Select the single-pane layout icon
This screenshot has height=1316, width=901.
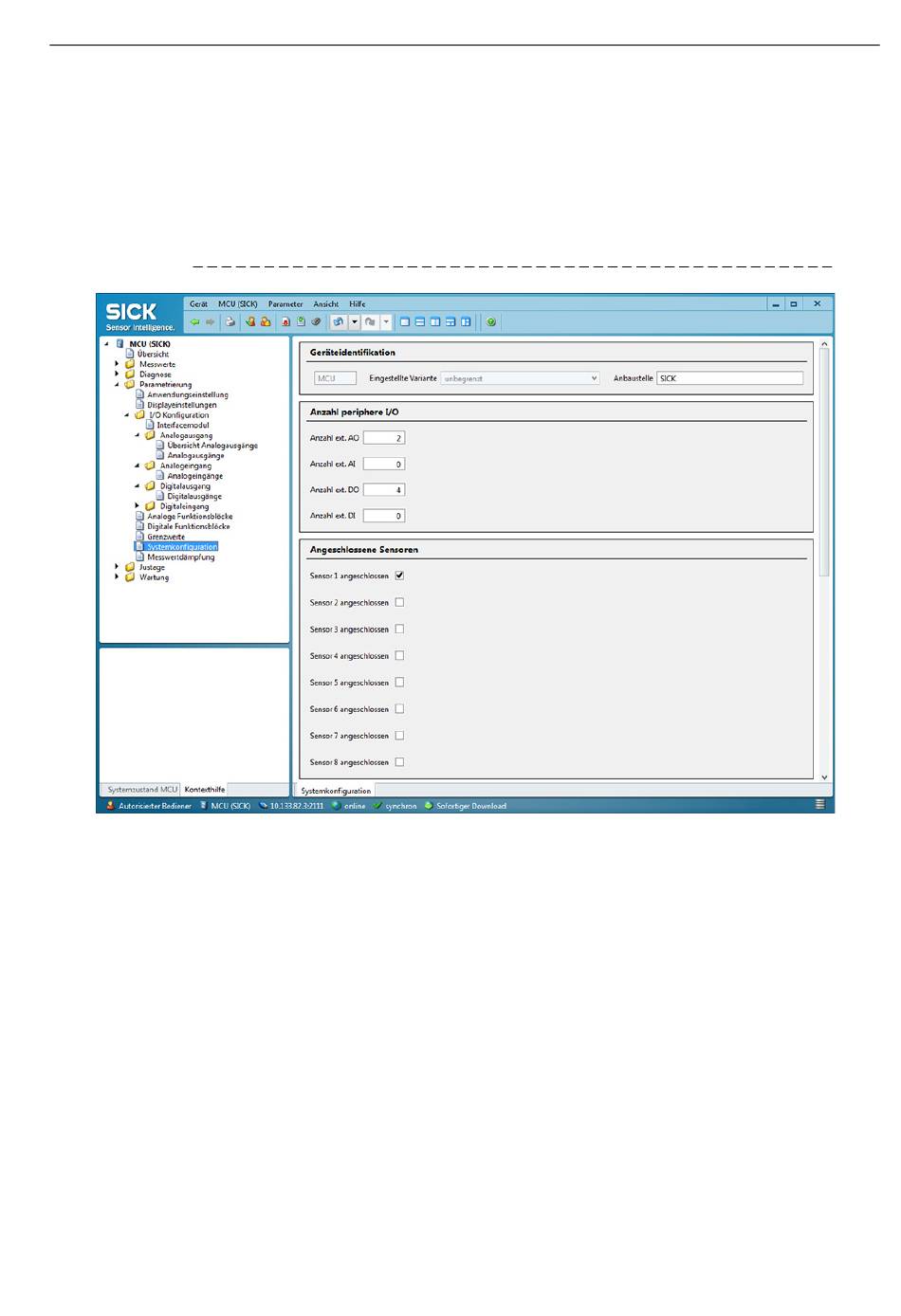point(405,322)
